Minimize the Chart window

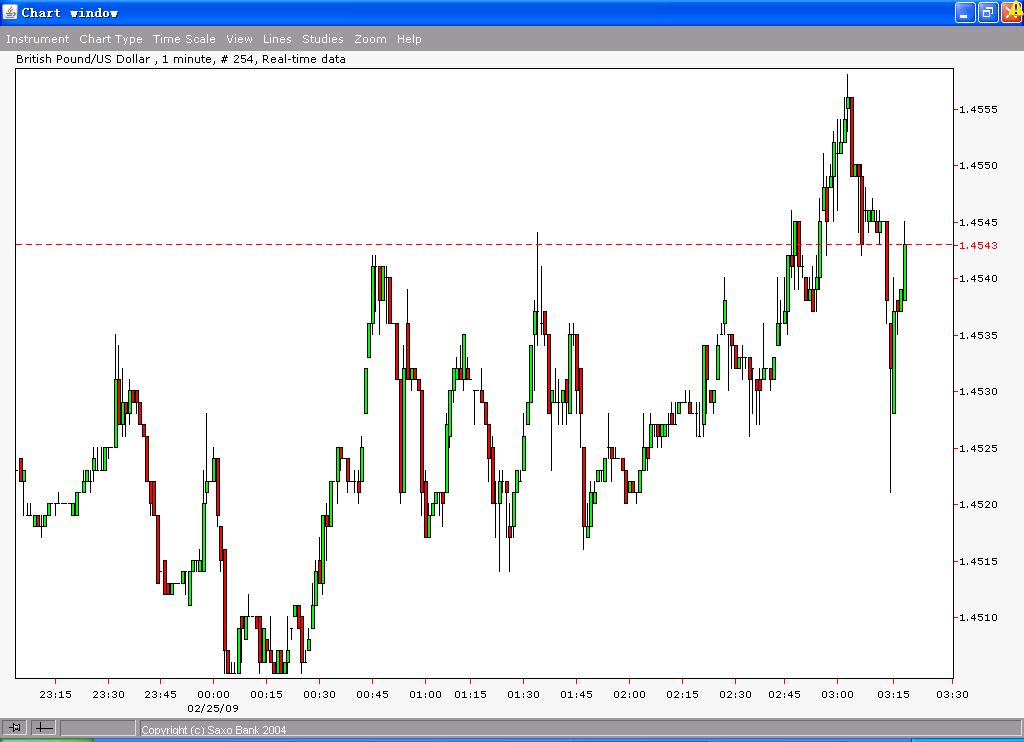[x=965, y=12]
